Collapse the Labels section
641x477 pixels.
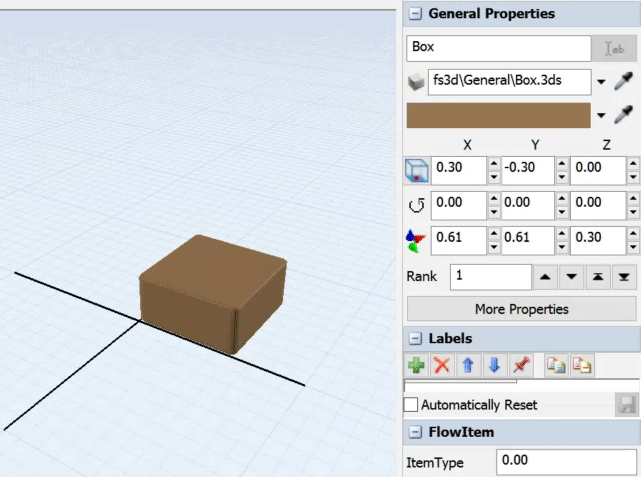coord(414,338)
